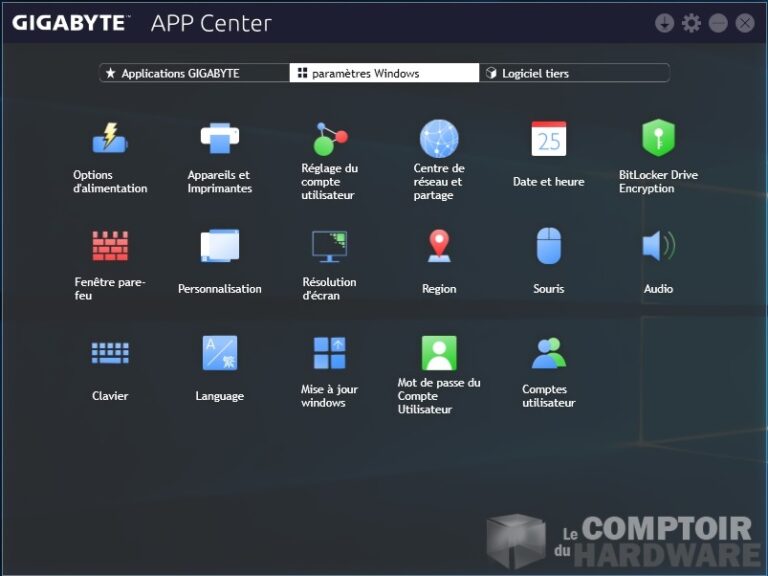The height and width of the screenshot is (576, 768).
Task: Open the Réglage du compte utilisateur icon
Action: coord(330,139)
